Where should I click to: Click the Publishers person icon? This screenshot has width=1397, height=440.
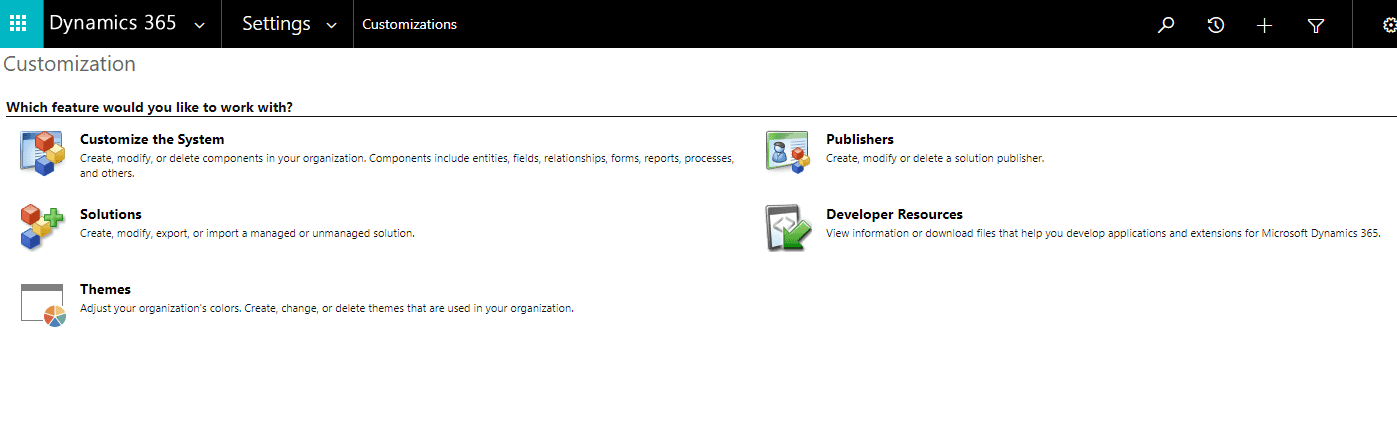coord(787,152)
